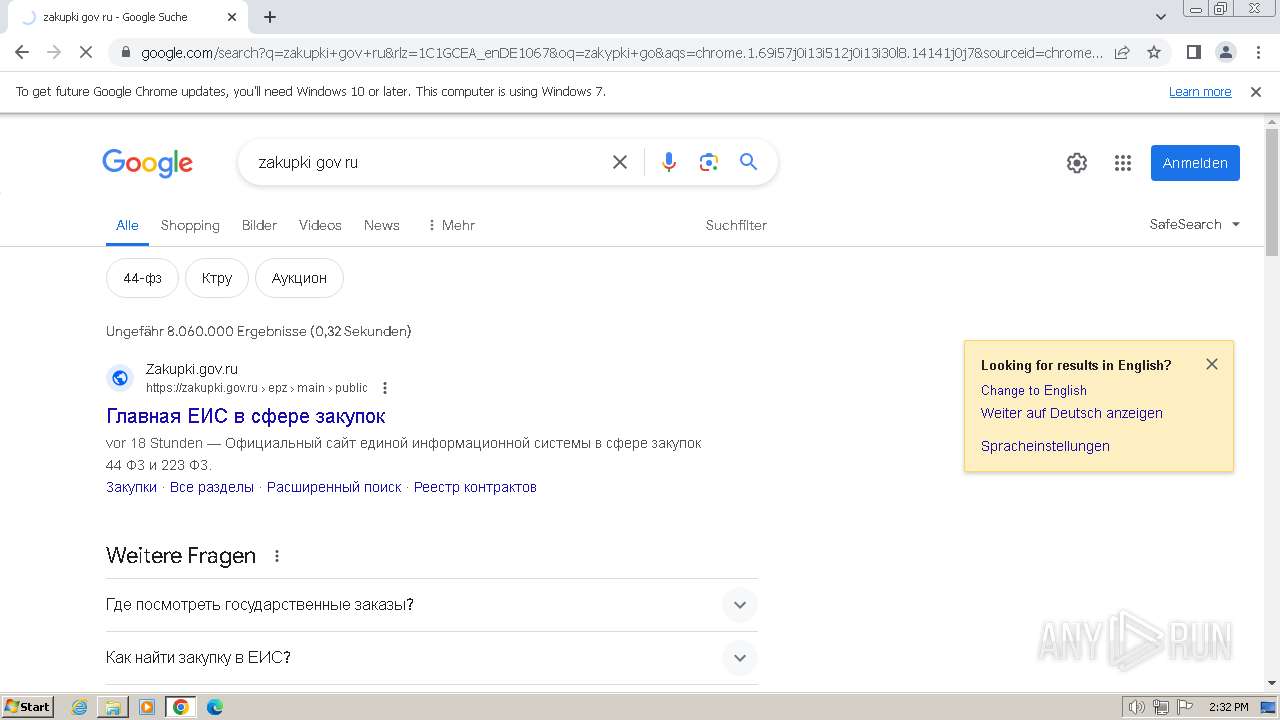This screenshot has width=1280, height=720.
Task: Click the Google logo
Action: (147, 163)
